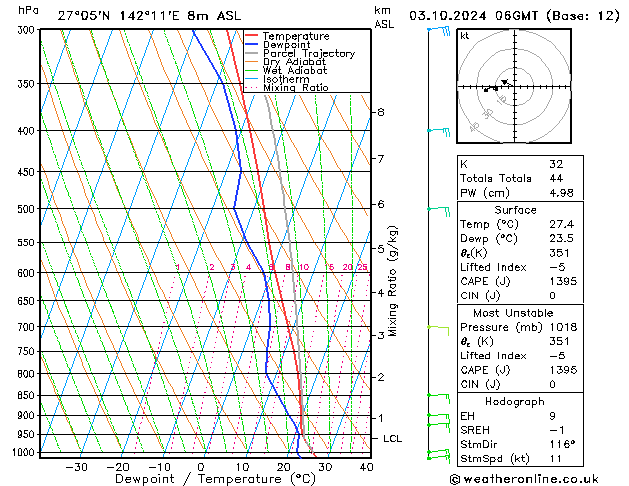Click the wind barb at 700 hPa
The image size is (629, 486).
click(438, 330)
